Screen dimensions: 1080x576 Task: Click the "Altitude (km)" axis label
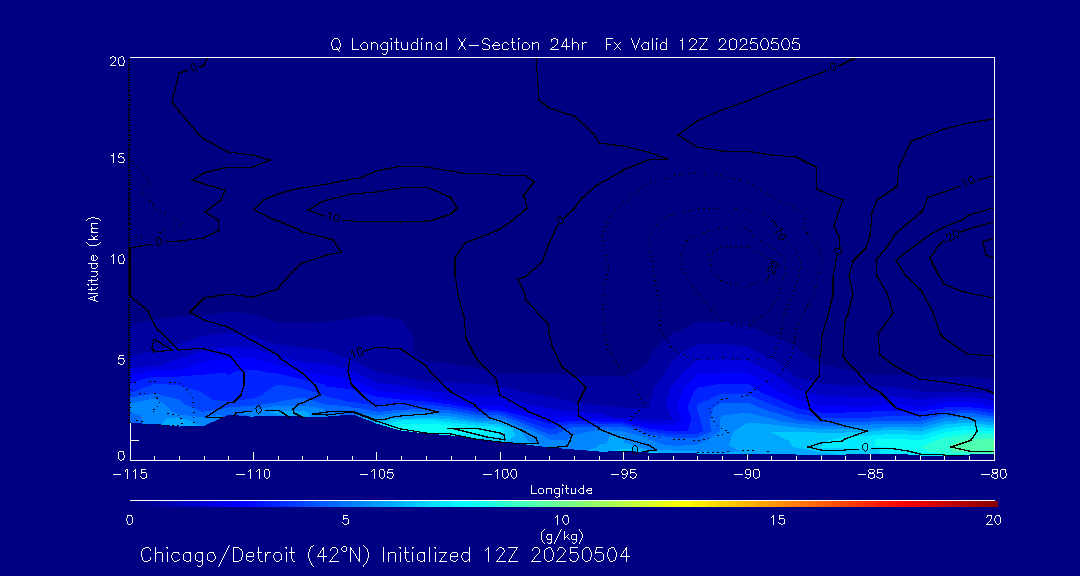(x=92, y=260)
